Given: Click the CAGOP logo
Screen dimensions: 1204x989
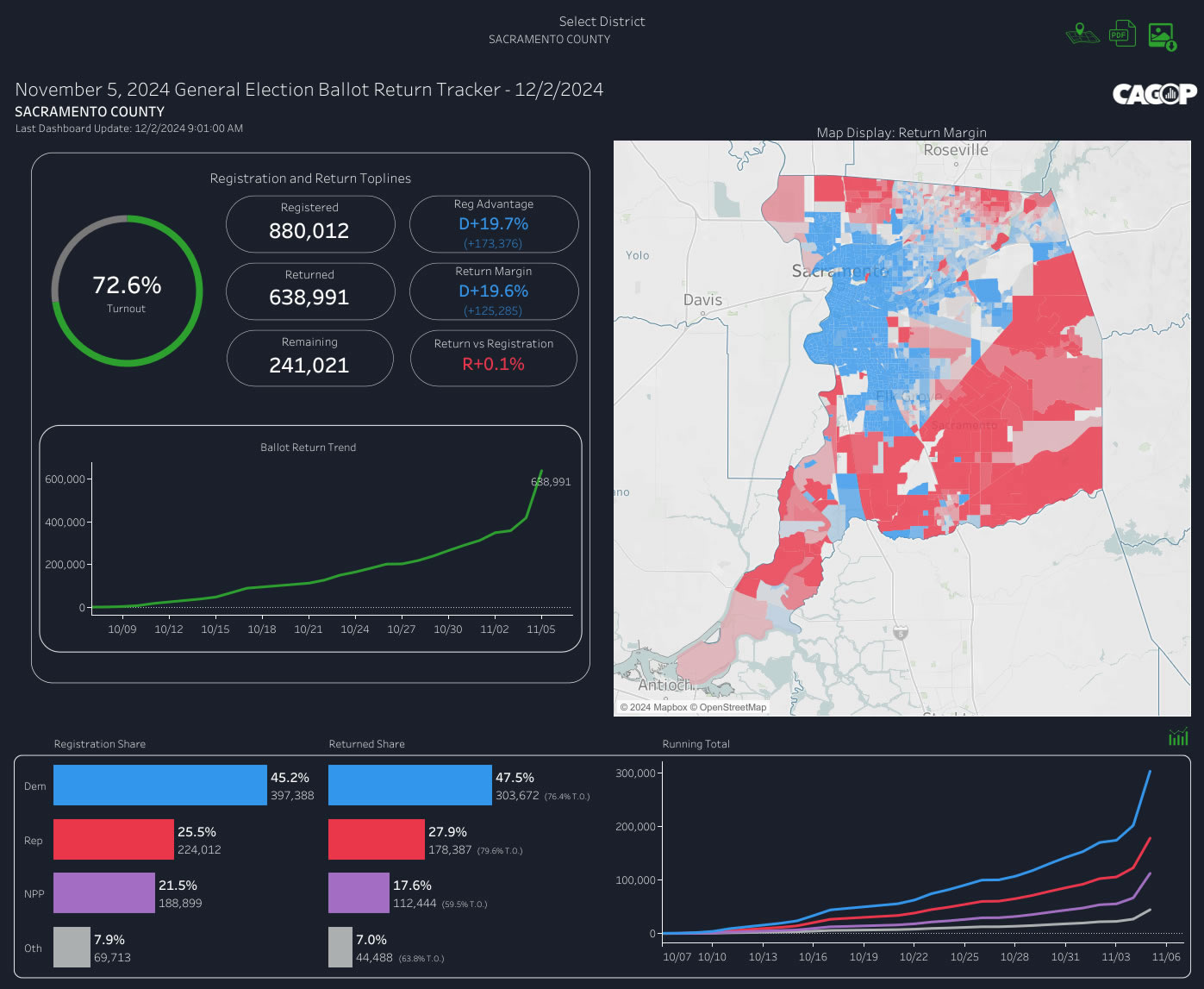Looking at the screenshot, I should click(1155, 95).
